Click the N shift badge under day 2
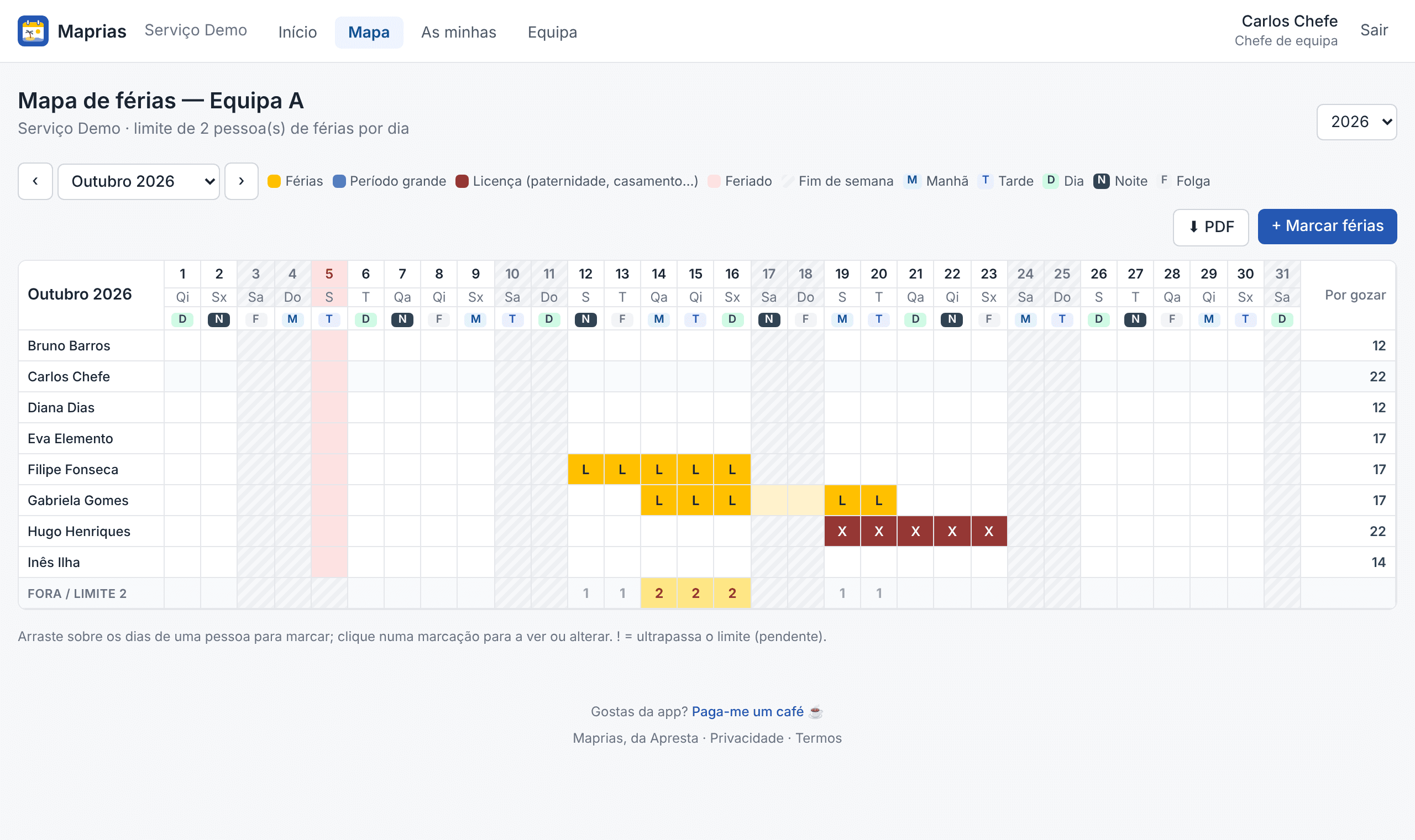 point(219,319)
